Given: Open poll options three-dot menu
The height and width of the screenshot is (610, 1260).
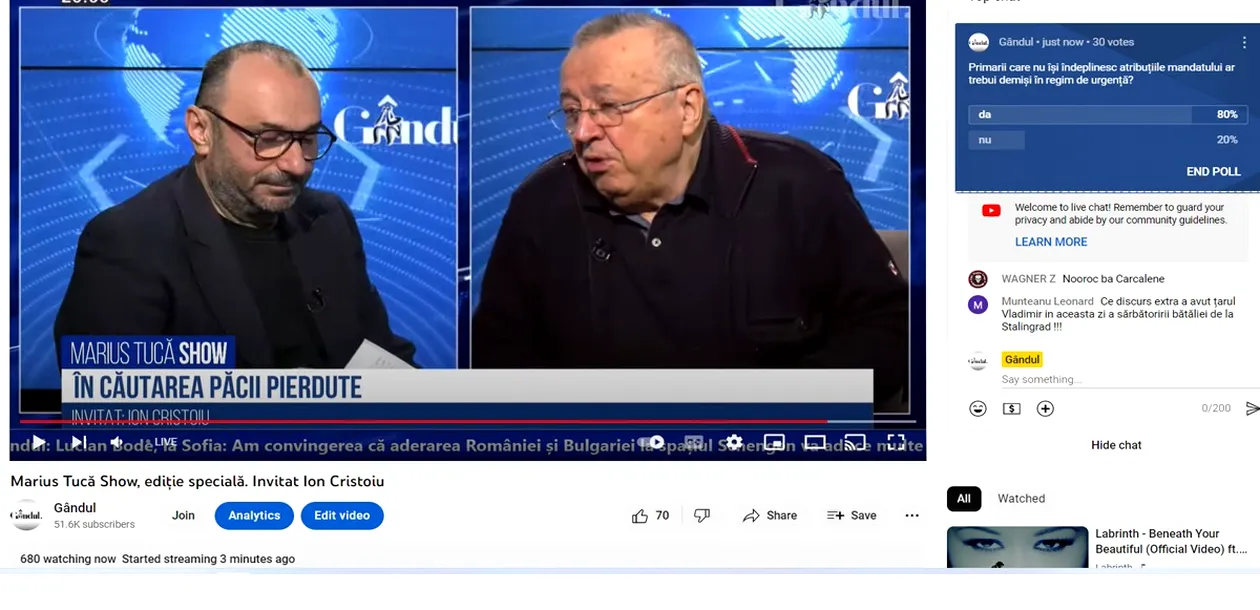Looking at the screenshot, I should coord(1245,42).
